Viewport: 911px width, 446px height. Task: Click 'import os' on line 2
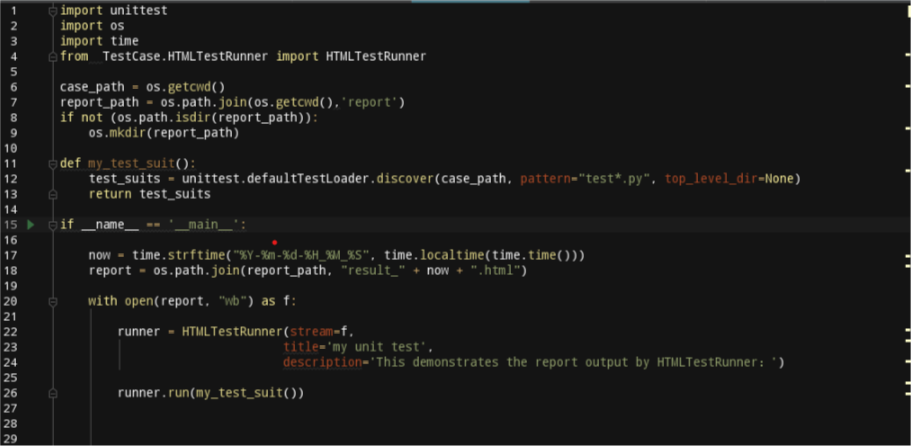pyautogui.click(x=92, y=26)
